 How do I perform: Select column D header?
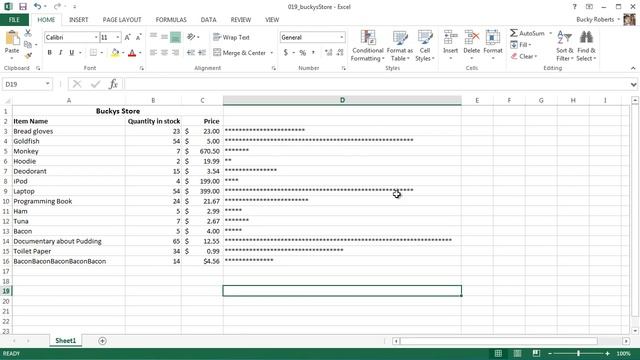point(342,100)
